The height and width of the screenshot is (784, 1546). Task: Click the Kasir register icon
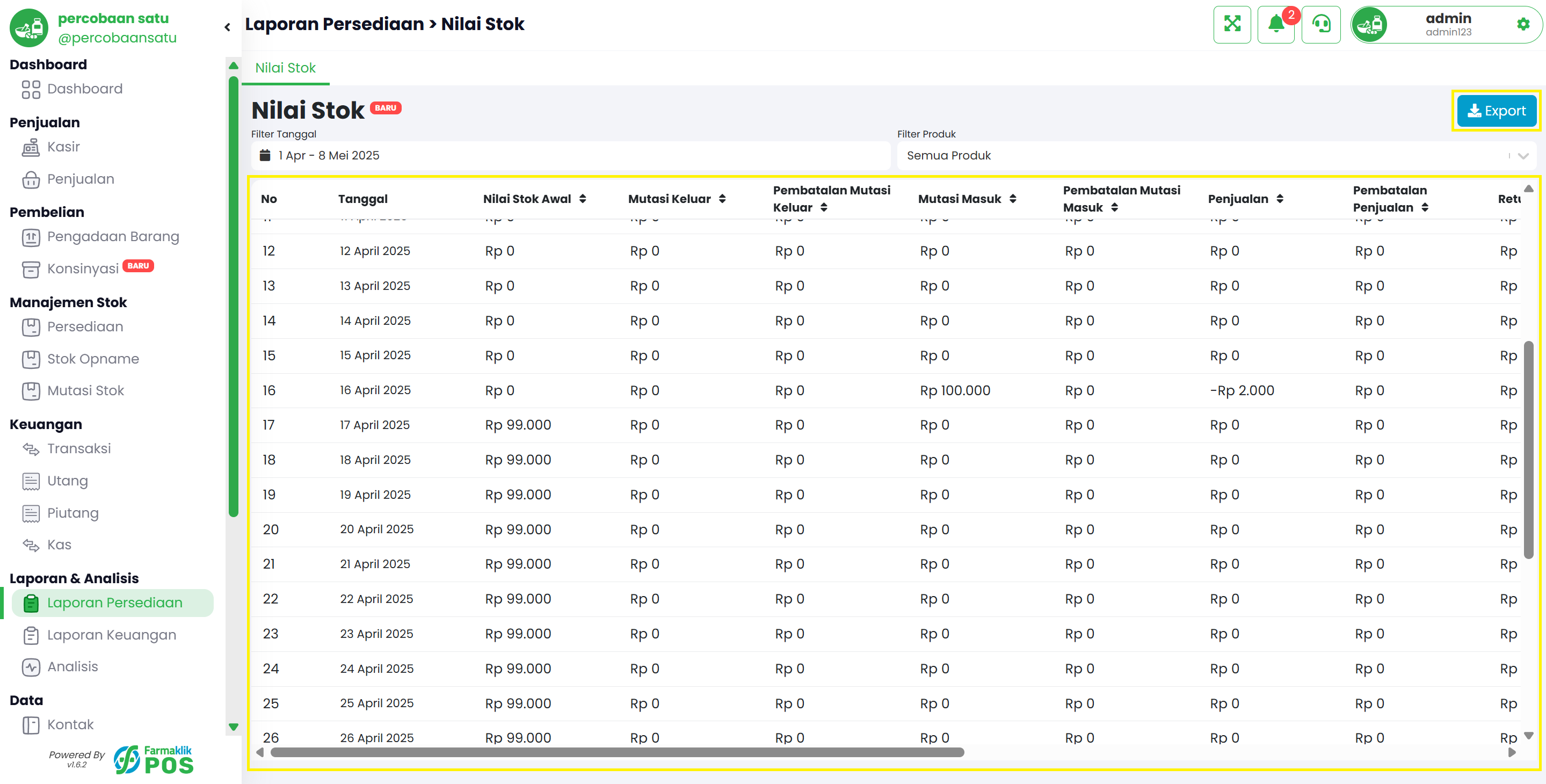(31, 148)
